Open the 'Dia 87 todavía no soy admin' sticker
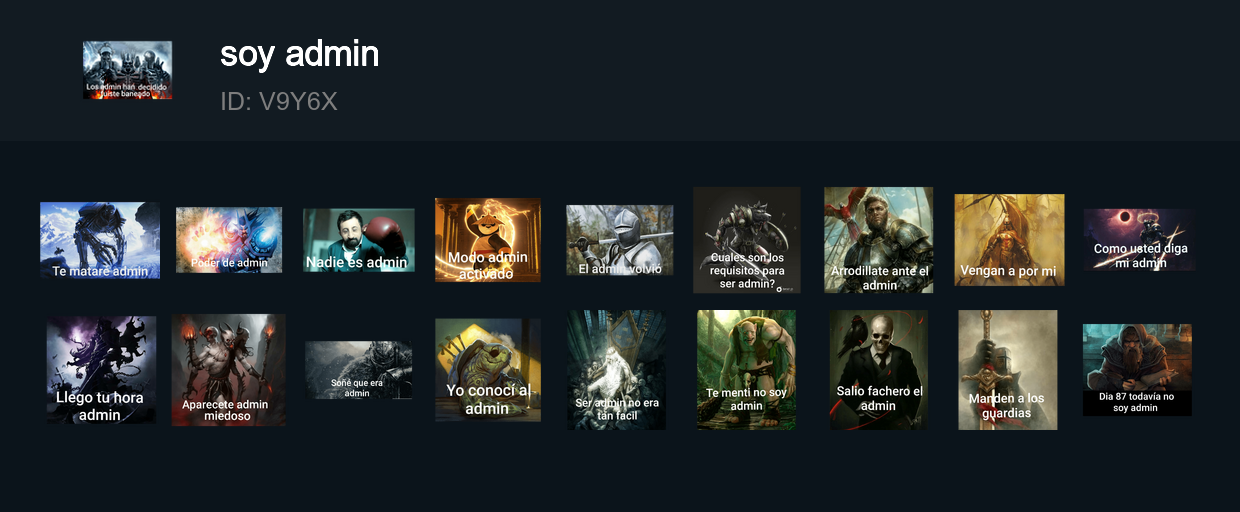The image size is (1240, 512). (x=1138, y=370)
